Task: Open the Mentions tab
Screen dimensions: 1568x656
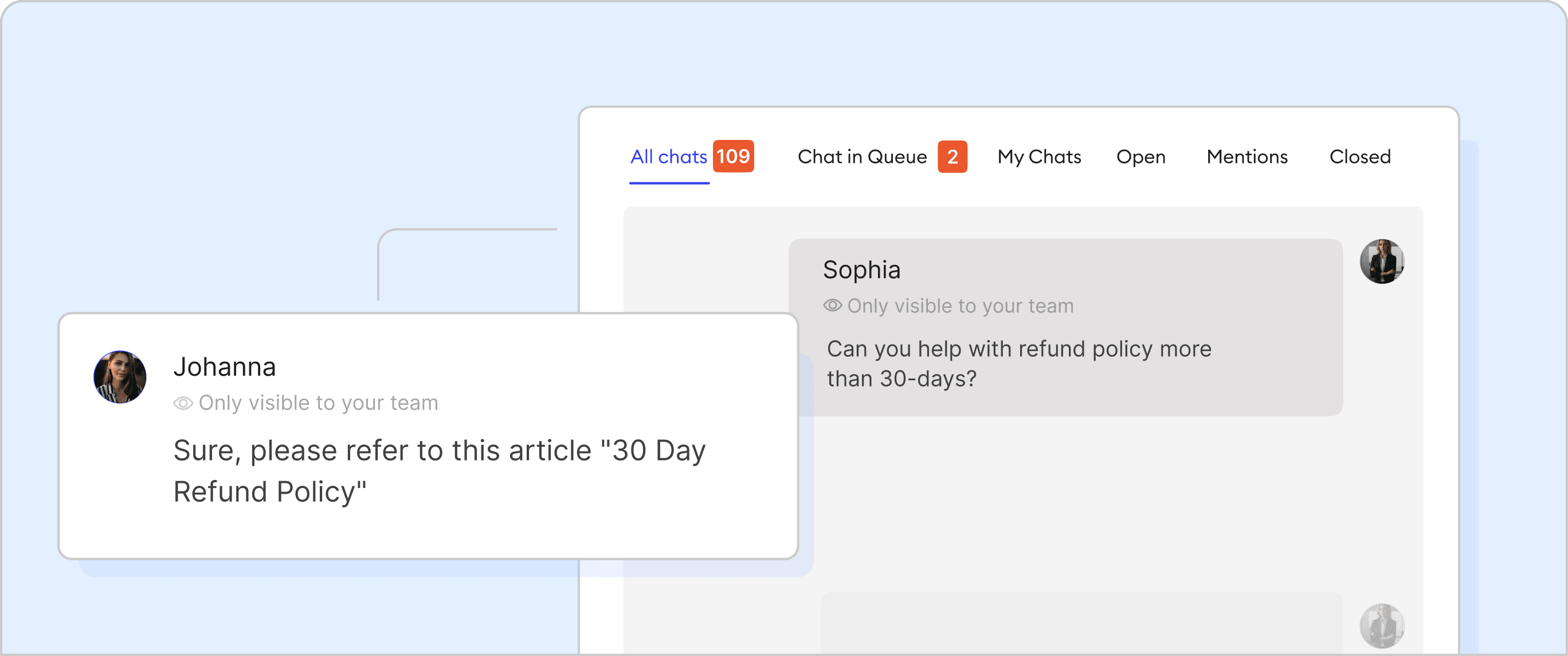Action: [1247, 157]
